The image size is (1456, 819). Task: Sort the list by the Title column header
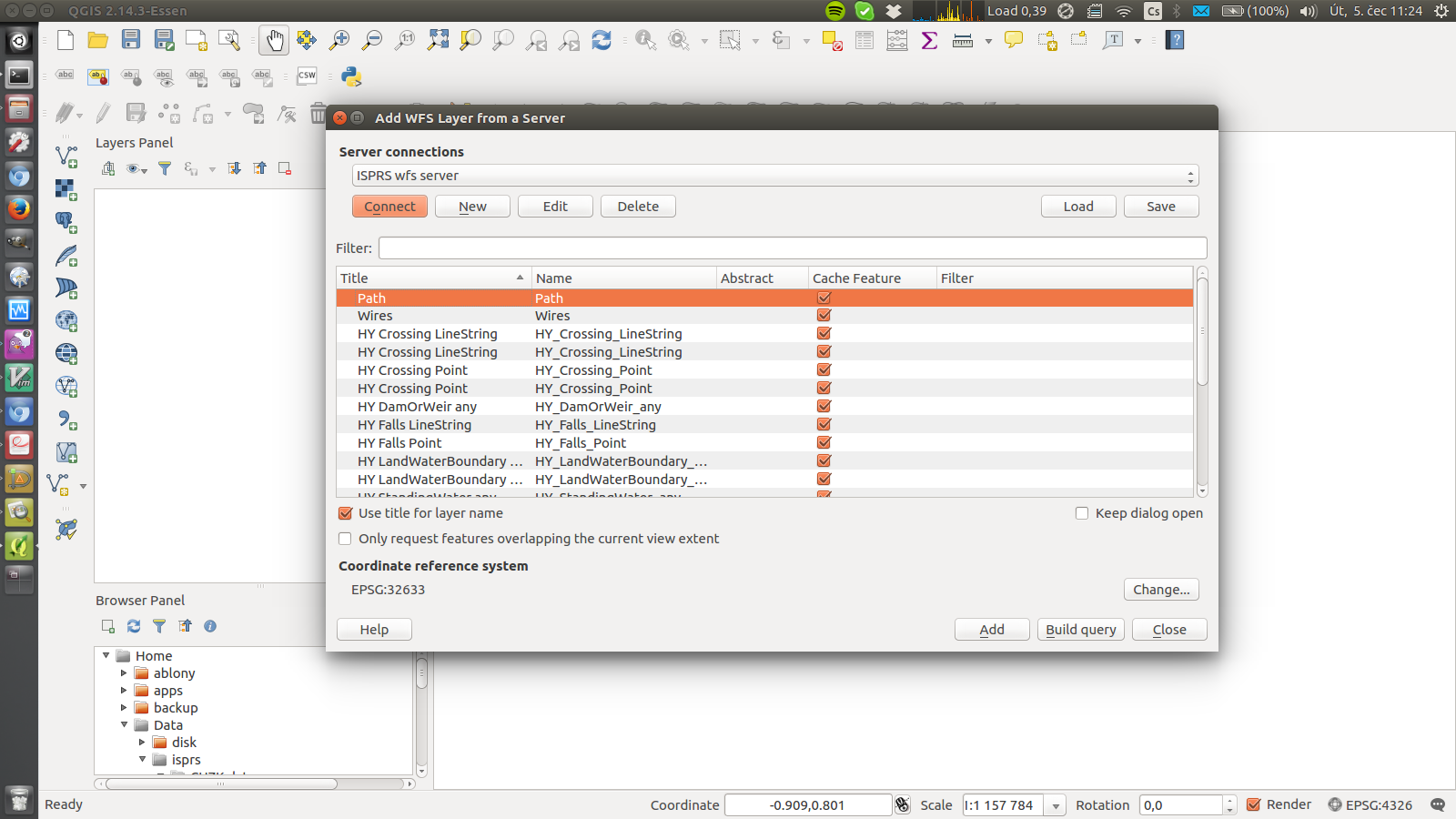point(433,278)
